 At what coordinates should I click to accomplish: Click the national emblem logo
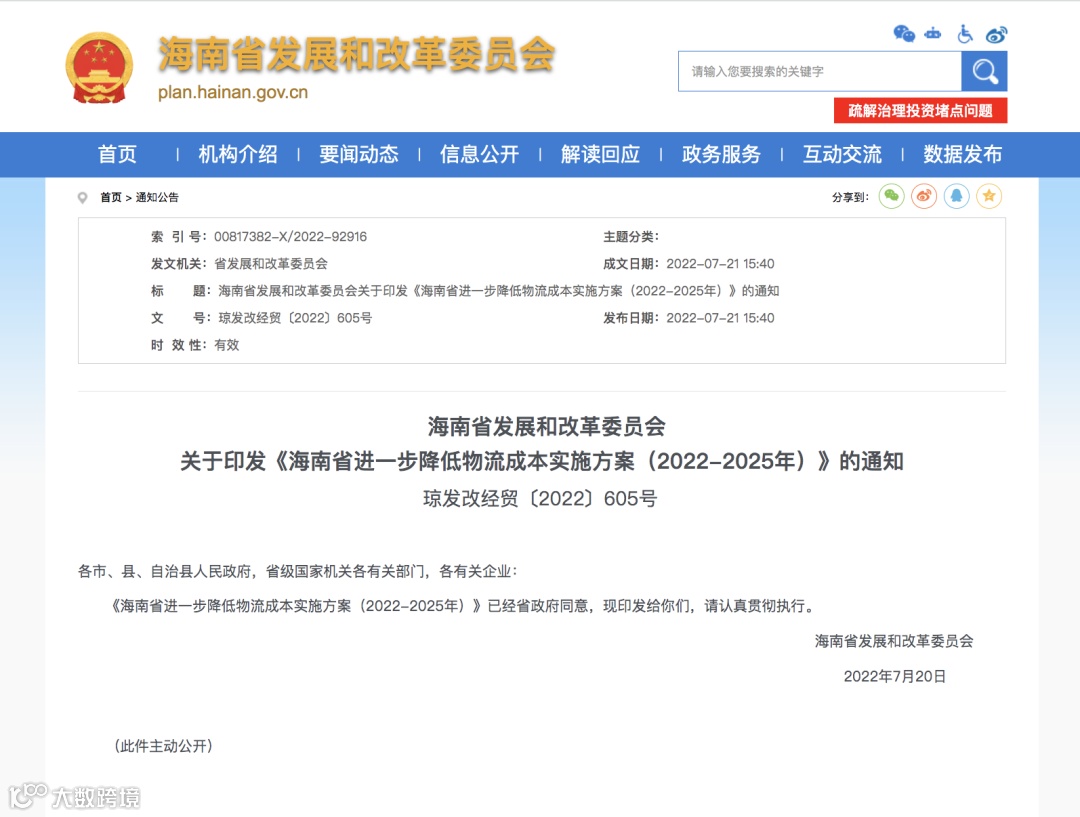pos(99,68)
